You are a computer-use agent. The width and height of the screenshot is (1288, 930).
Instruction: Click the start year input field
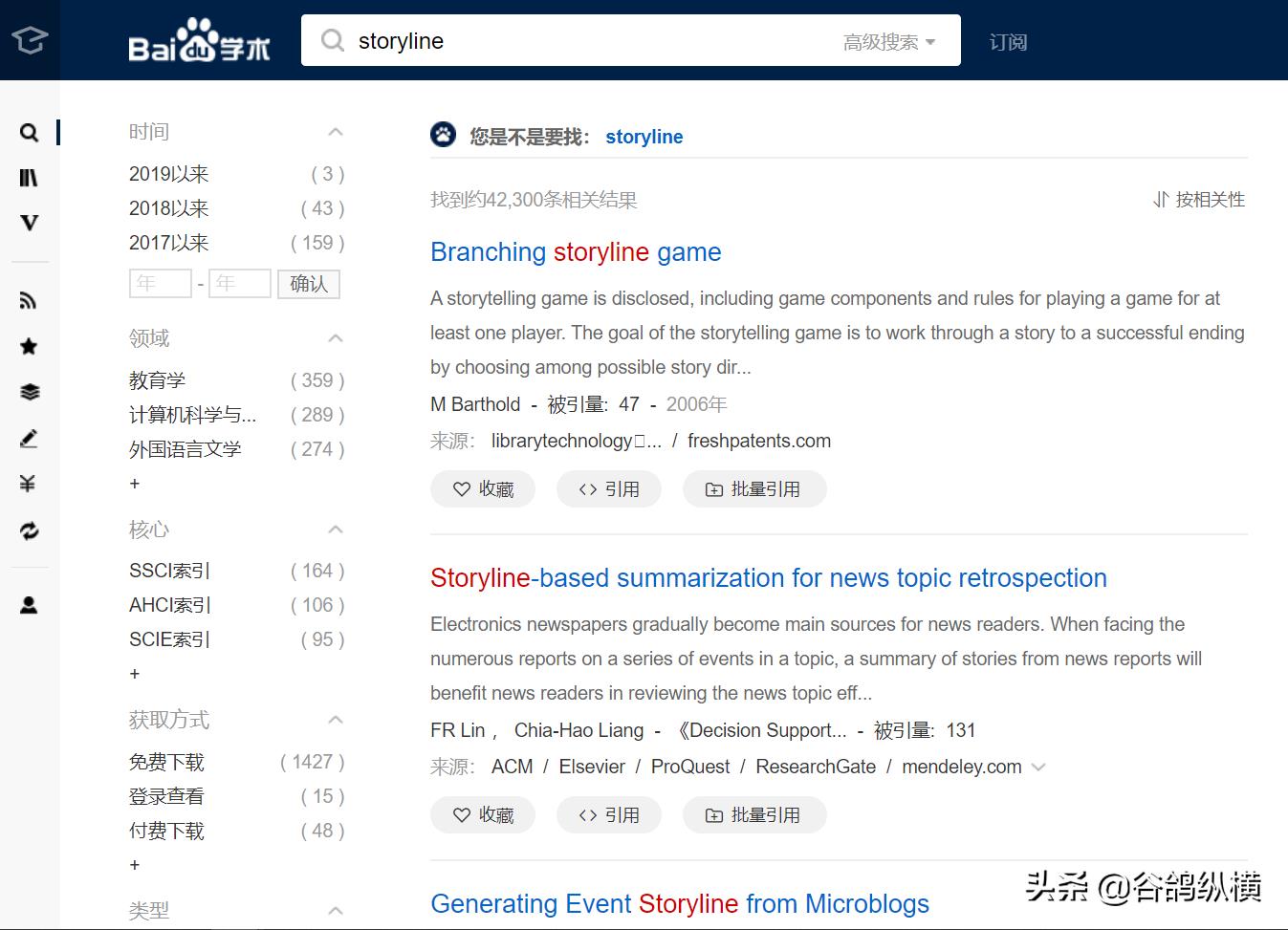point(161,284)
